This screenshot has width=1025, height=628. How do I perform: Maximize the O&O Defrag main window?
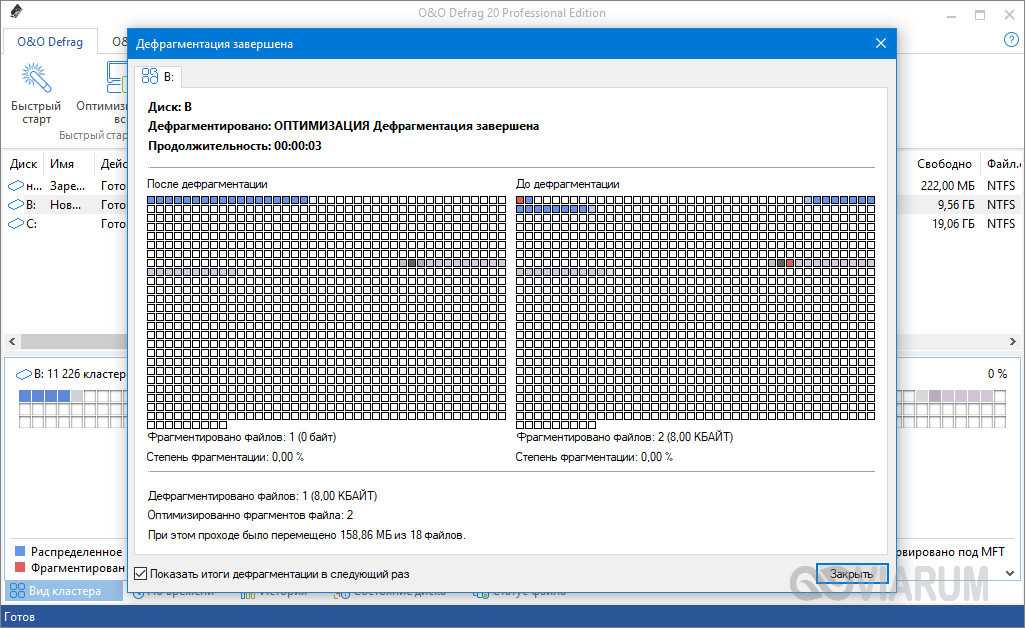pyautogui.click(x=980, y=14)
